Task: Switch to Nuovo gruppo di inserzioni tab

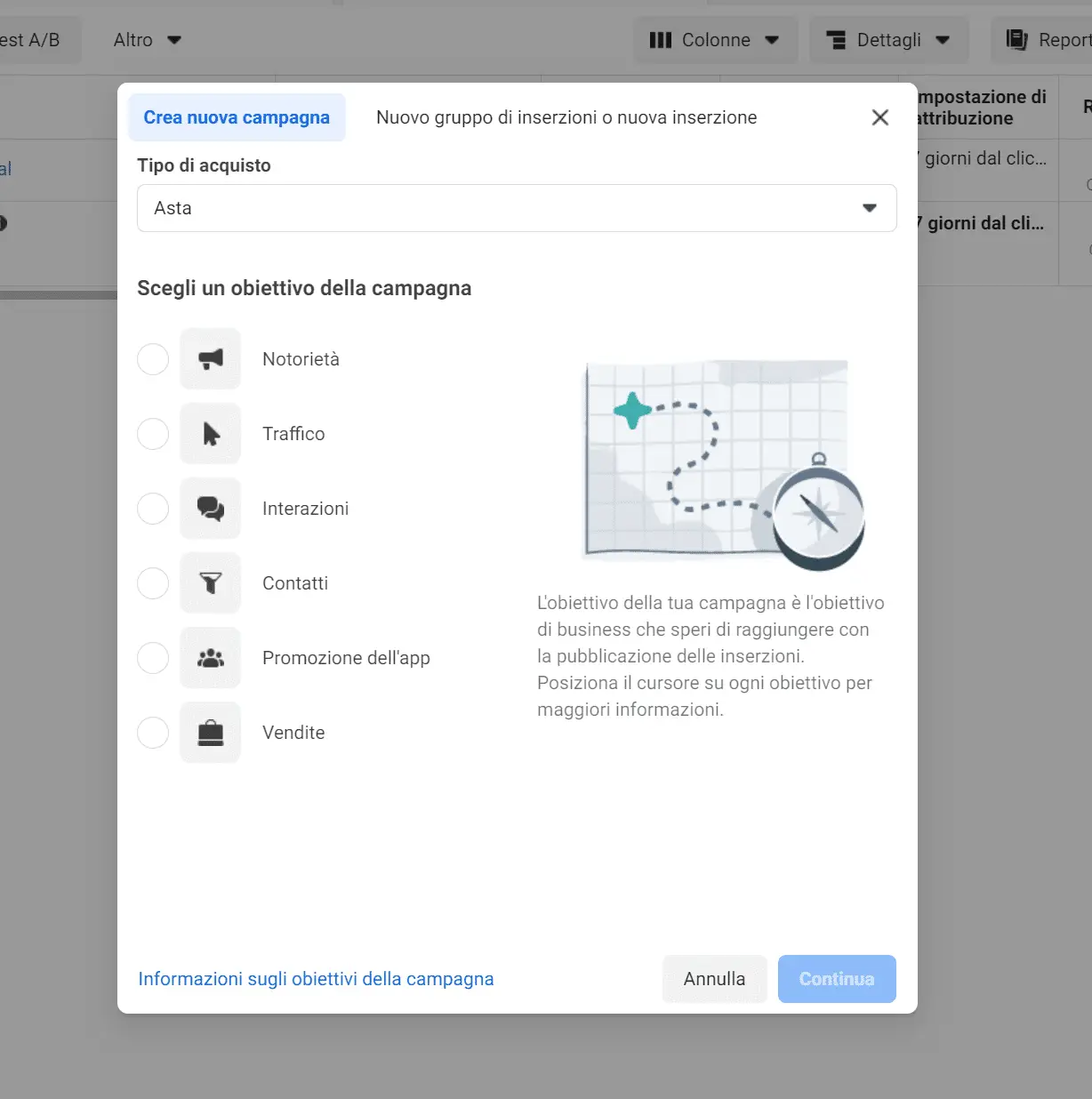Action: point(566,117)
